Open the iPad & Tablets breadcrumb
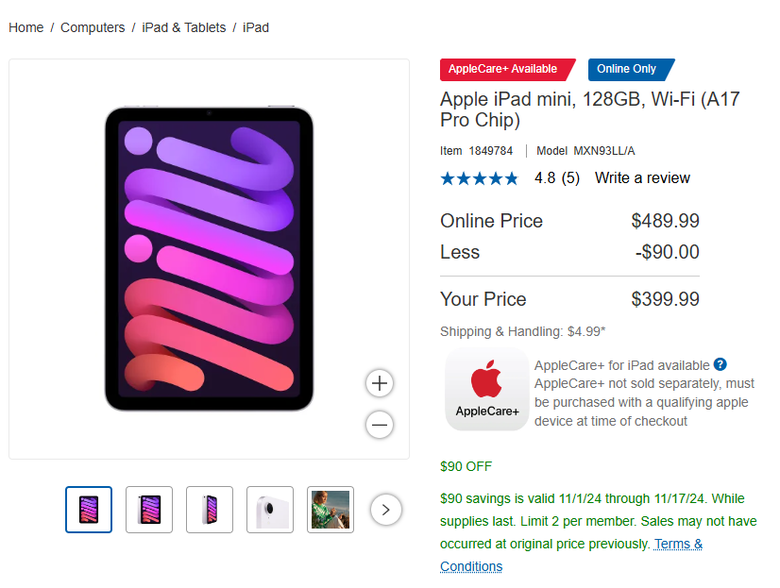 (184, 27)
